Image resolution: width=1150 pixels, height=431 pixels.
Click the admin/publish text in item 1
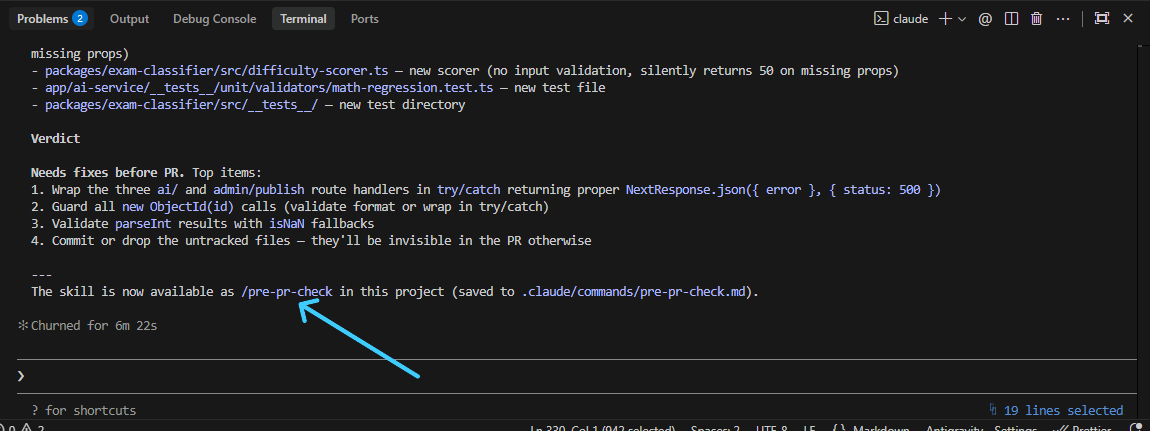click(x=258, y=190)
